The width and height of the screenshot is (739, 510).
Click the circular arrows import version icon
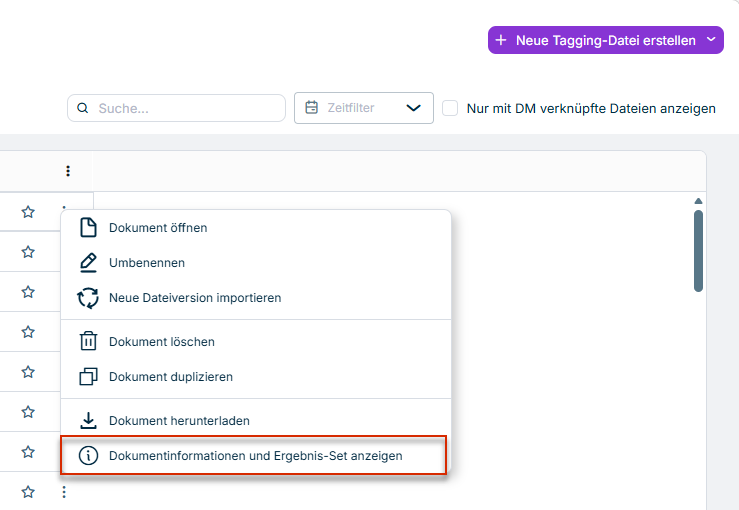click(88, 298)
